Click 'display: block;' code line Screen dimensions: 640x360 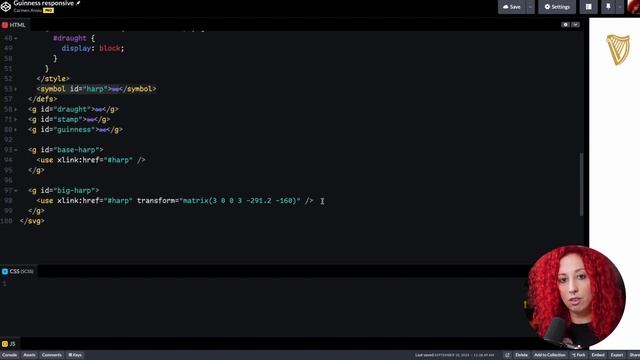click(93, 48)
